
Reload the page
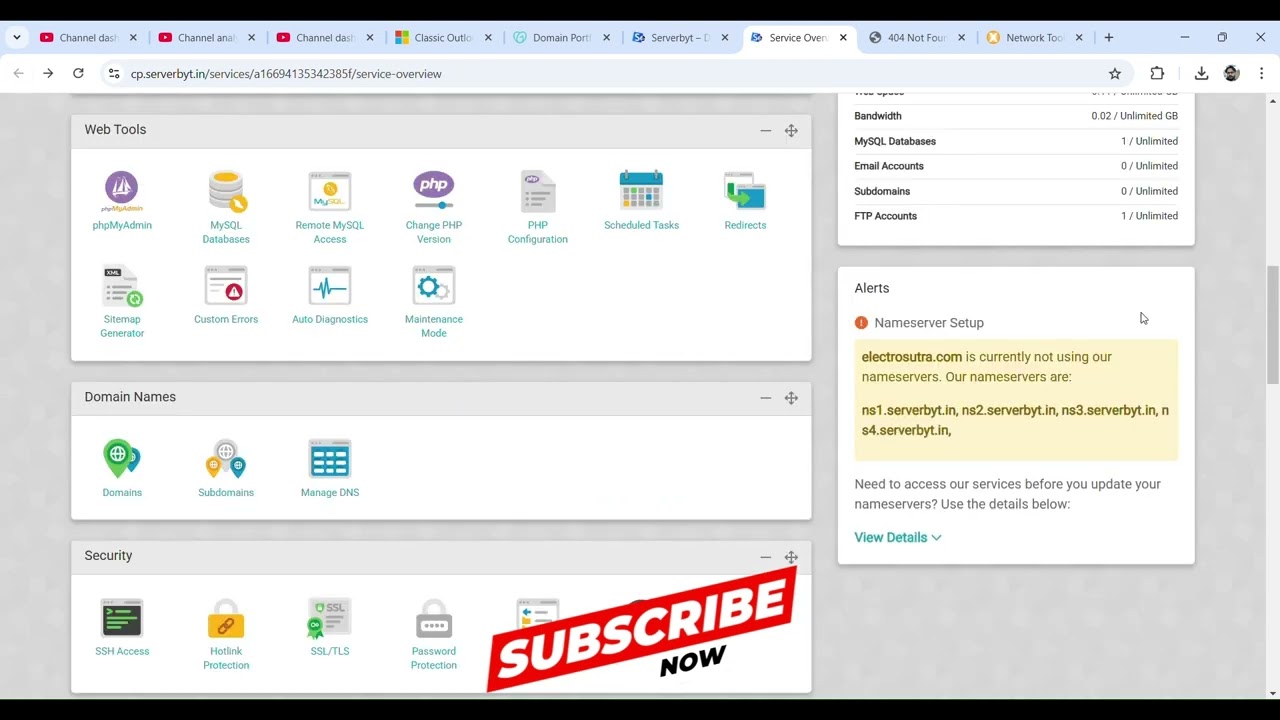coord(78,74)
